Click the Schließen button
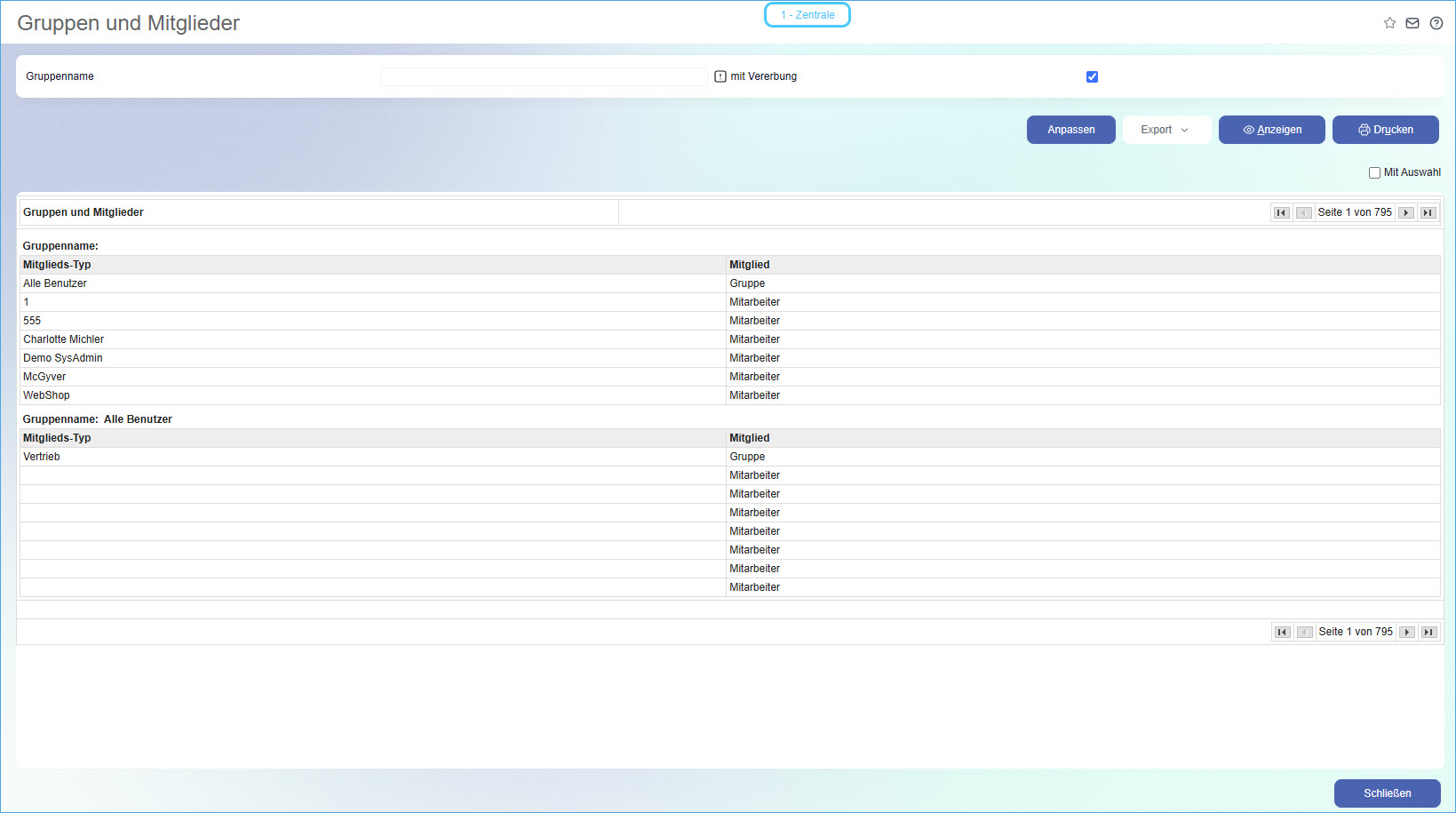1456x813 pixels. (1387, 793)
